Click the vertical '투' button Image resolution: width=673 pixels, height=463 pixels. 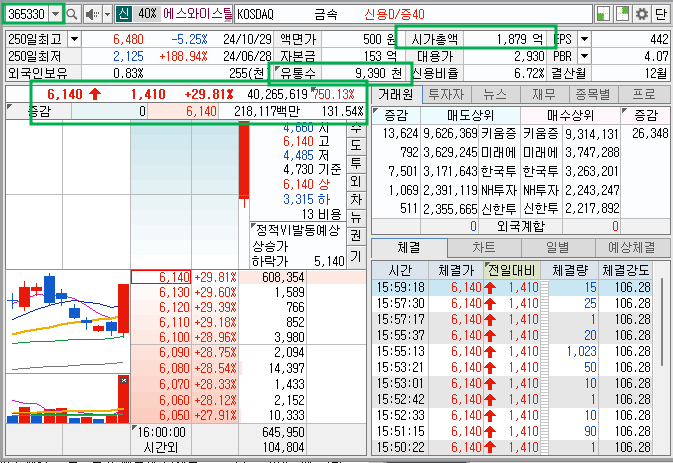[356, 163]
